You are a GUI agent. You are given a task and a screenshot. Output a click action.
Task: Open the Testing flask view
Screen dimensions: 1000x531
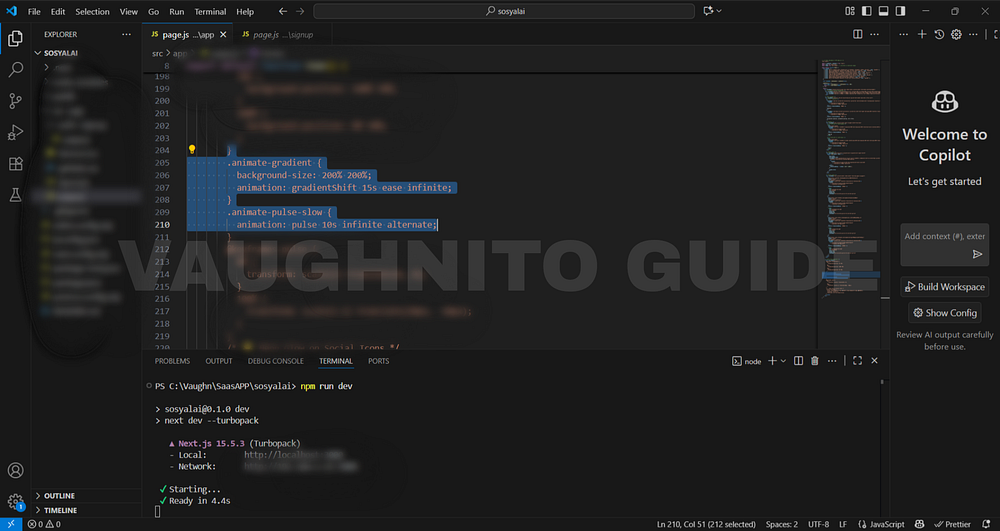click(x=15, y=194)
